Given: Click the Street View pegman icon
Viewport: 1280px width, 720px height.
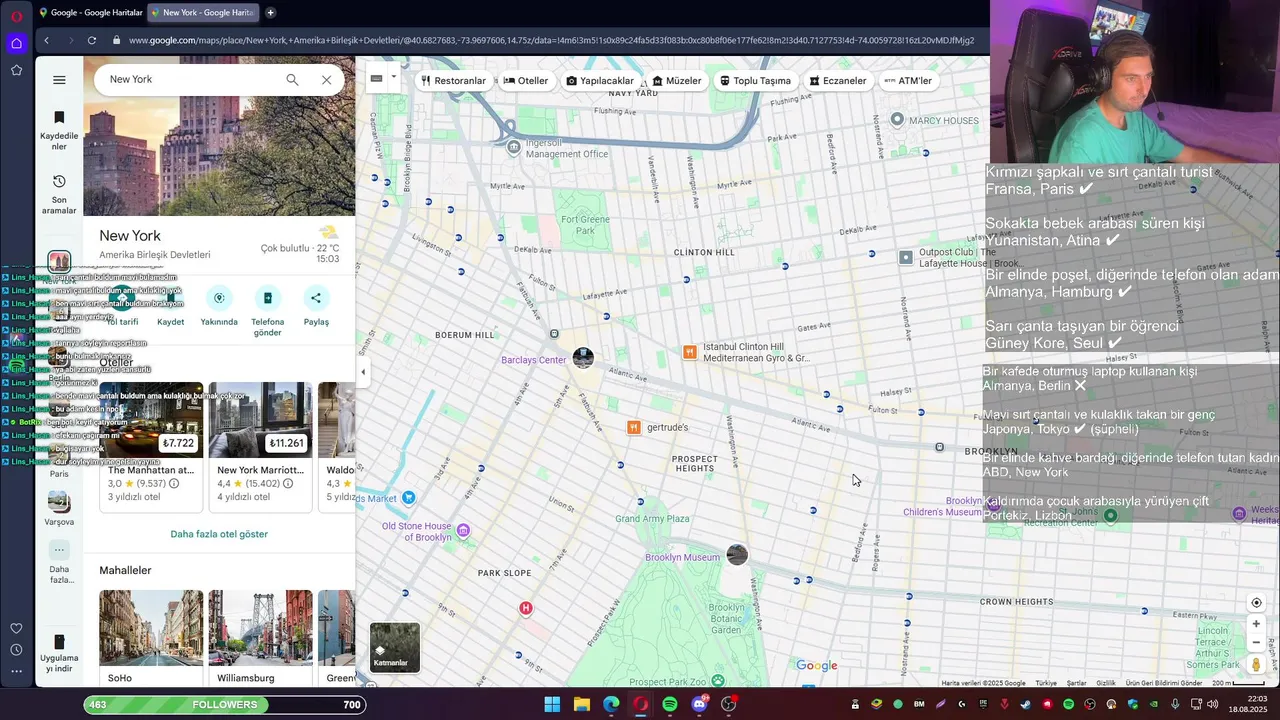Looking at the screenshot, I should pos(1257,665).
